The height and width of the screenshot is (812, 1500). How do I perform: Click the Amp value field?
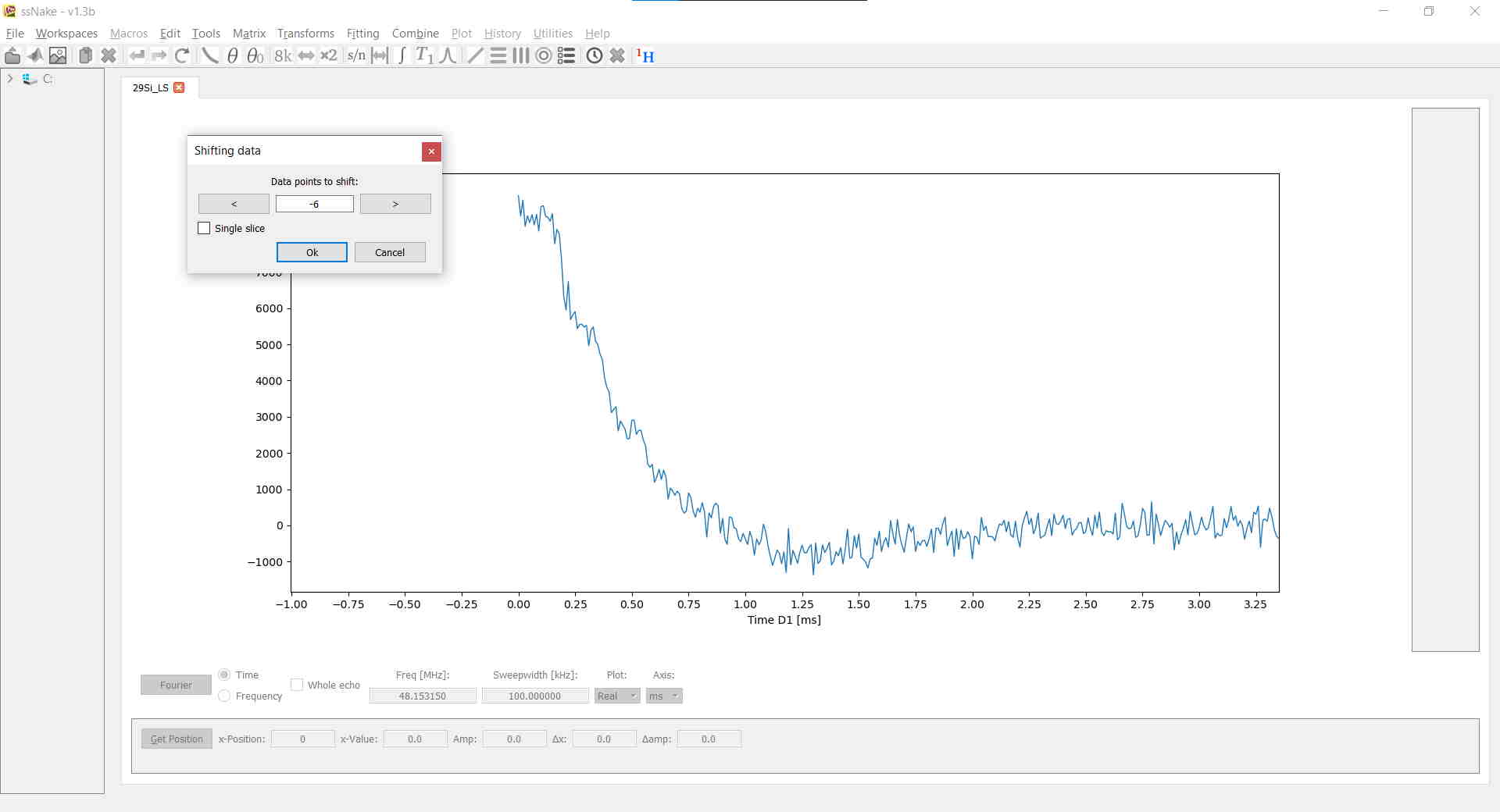click(x=514, y=739)
